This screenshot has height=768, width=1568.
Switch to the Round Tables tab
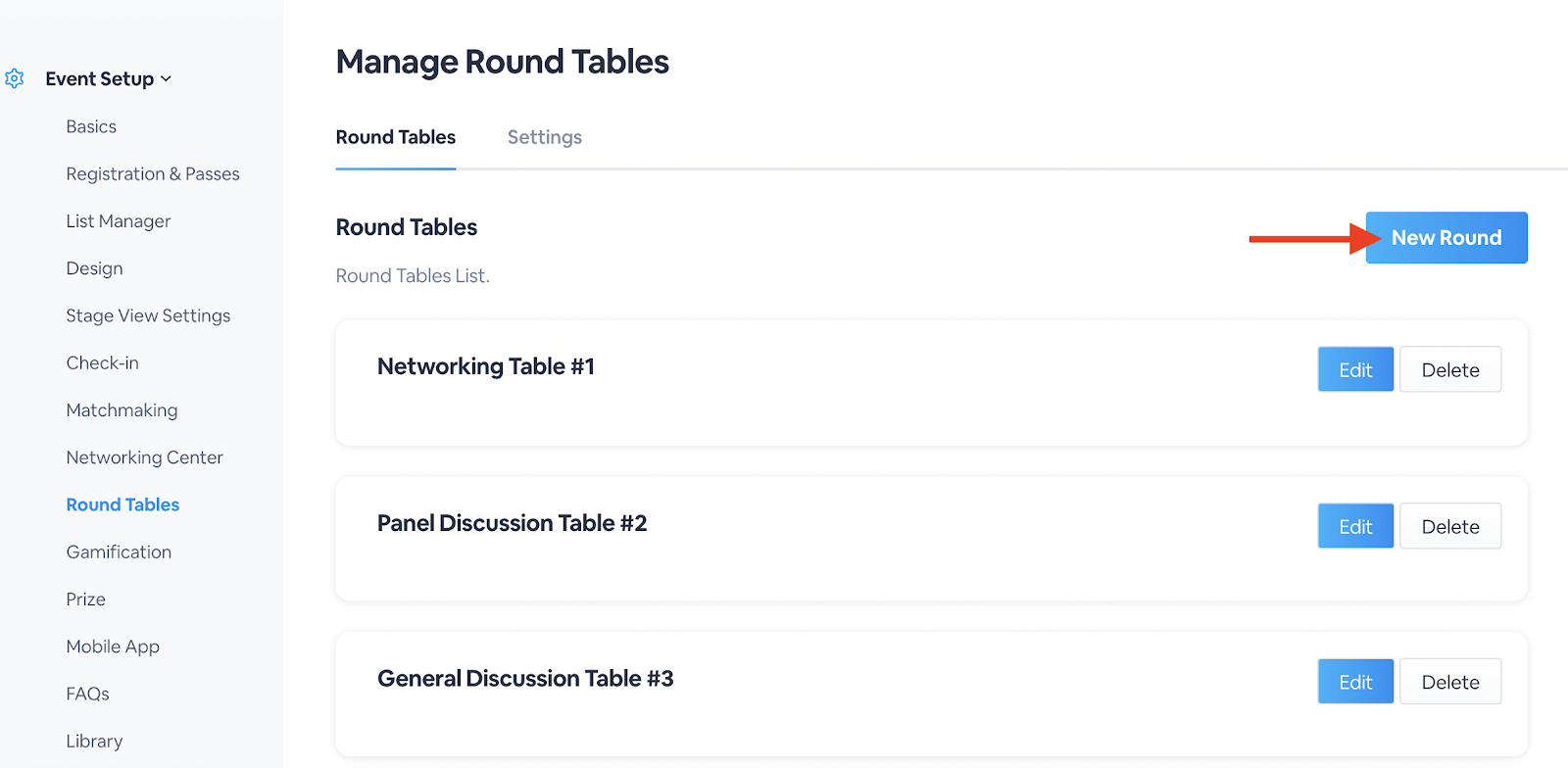395,137
